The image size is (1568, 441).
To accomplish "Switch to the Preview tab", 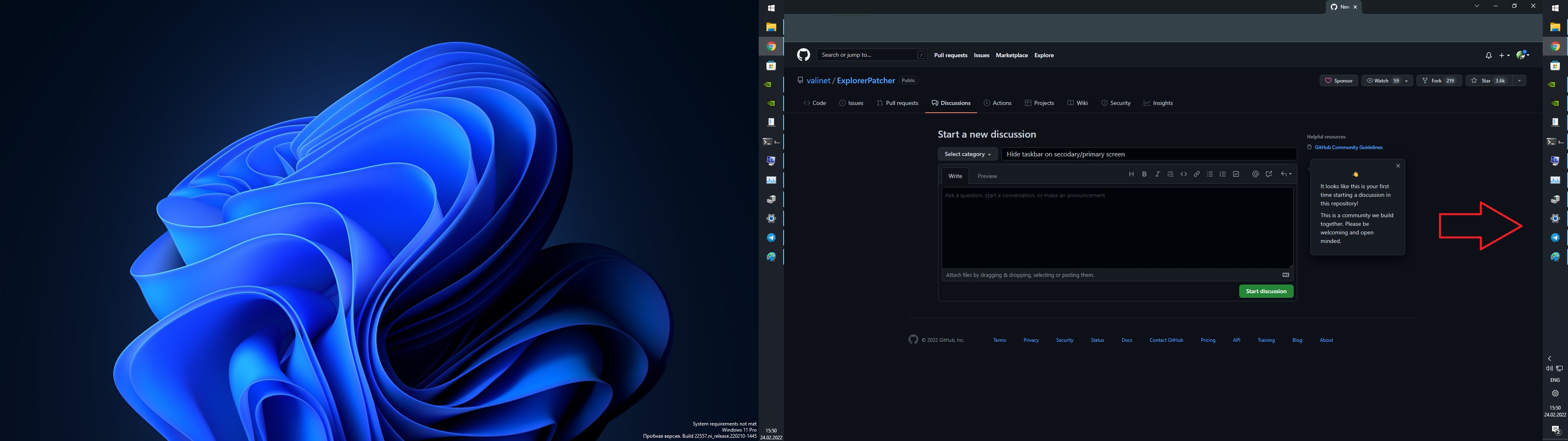I will [987, 176].
